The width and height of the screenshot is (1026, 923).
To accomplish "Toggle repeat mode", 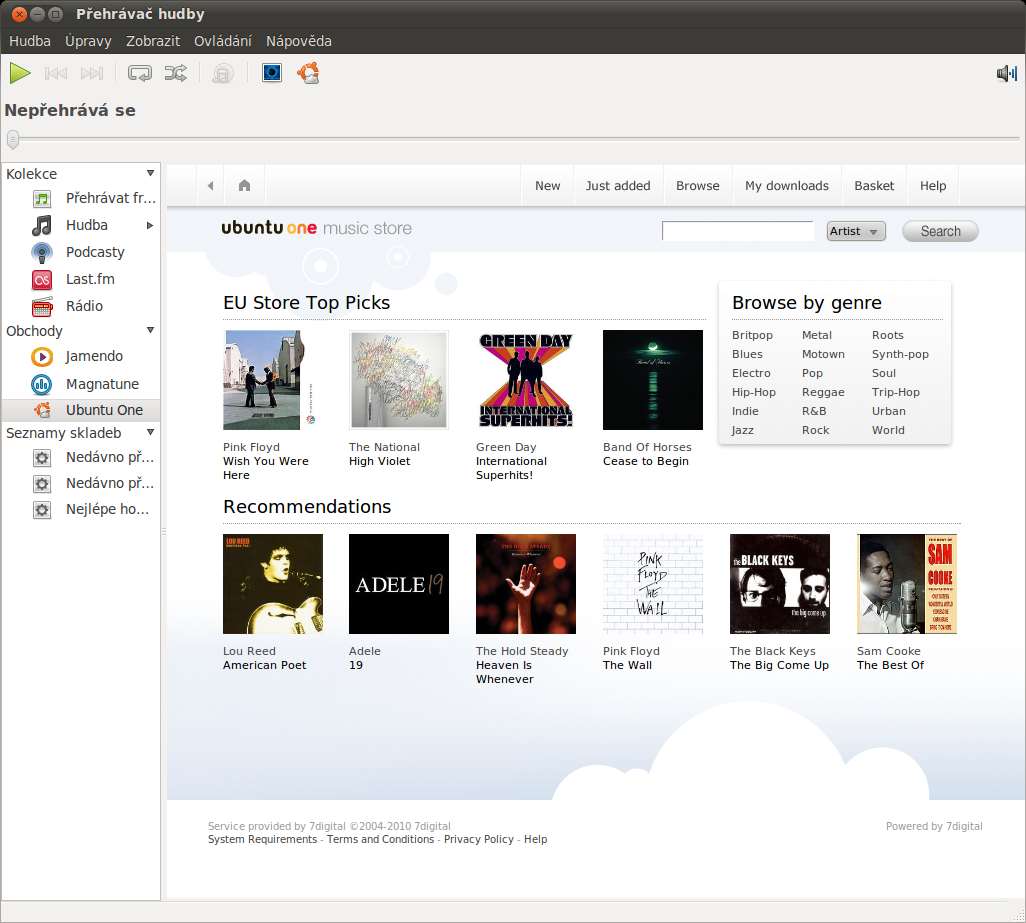I will click(x=139, y=73).
